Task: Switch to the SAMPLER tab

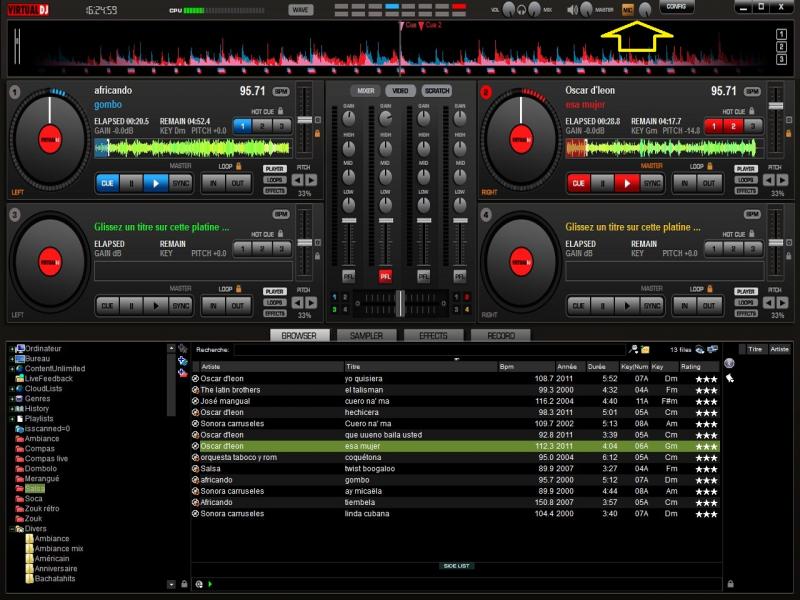Action: [x=366, y=336]
